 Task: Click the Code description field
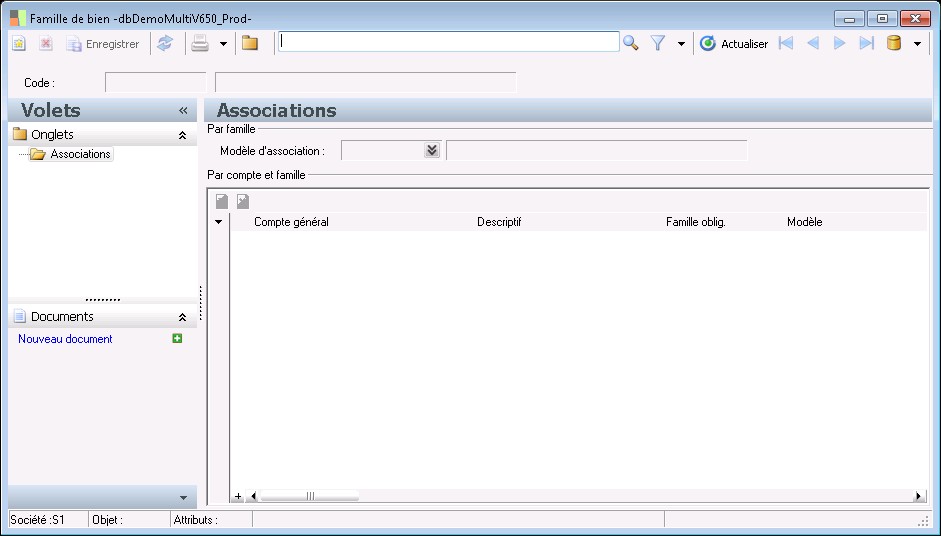(365, 83)
